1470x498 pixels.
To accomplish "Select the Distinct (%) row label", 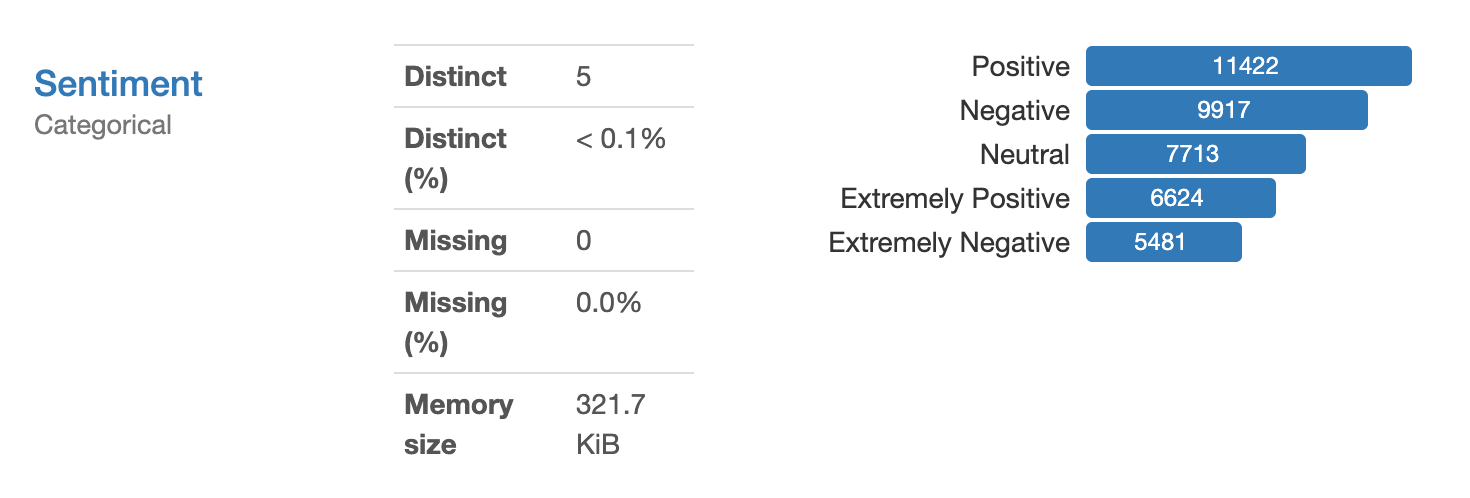I will pyautogui.click(x=455, y=158).
